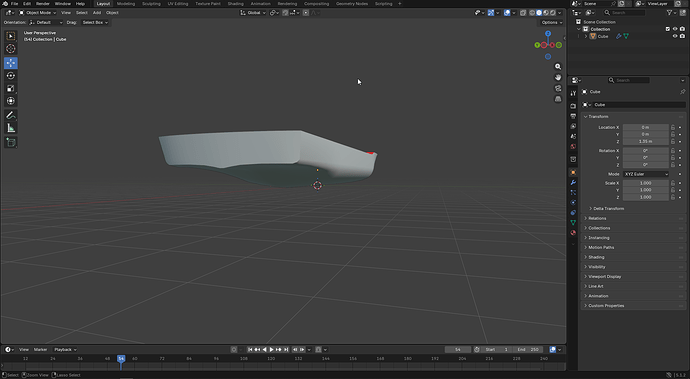Toggle lock for Rotation X
The height and width of the screenshot is (379, 690).
pyautogui.click(x=673, y=151)
